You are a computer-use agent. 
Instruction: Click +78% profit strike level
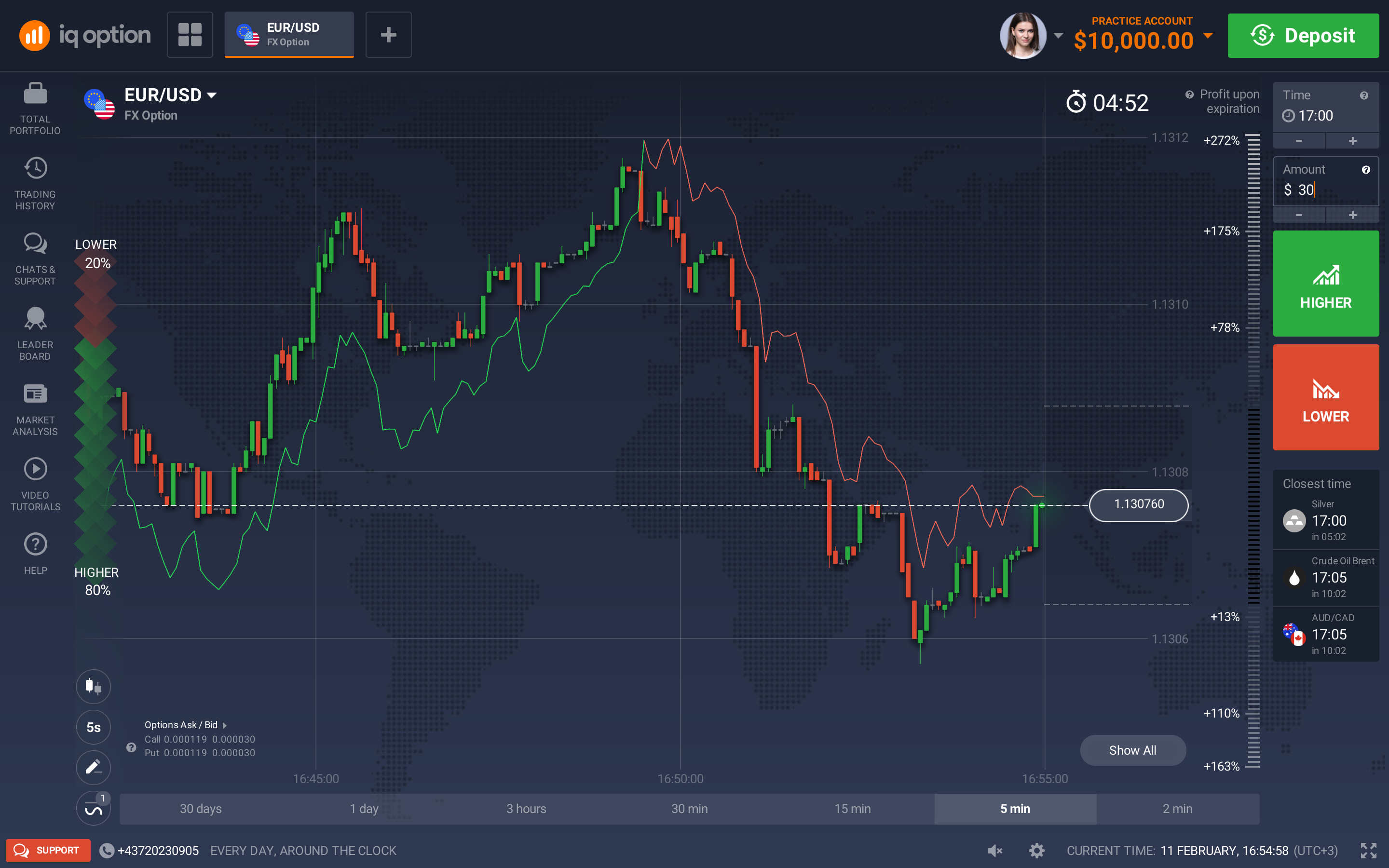click(x=1225, y=328)
